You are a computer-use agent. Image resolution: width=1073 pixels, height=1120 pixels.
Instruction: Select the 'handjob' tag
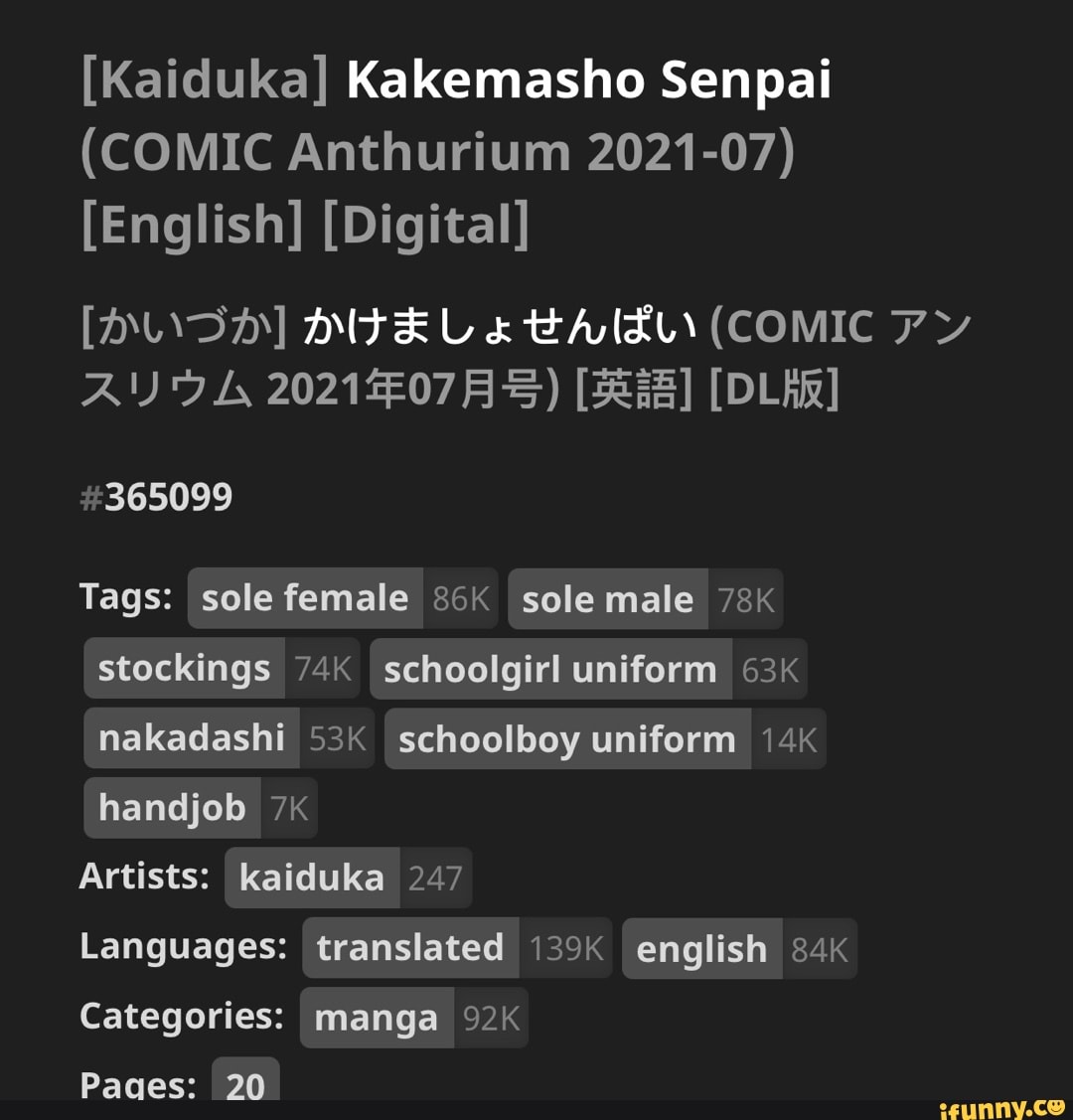[172, 808]
